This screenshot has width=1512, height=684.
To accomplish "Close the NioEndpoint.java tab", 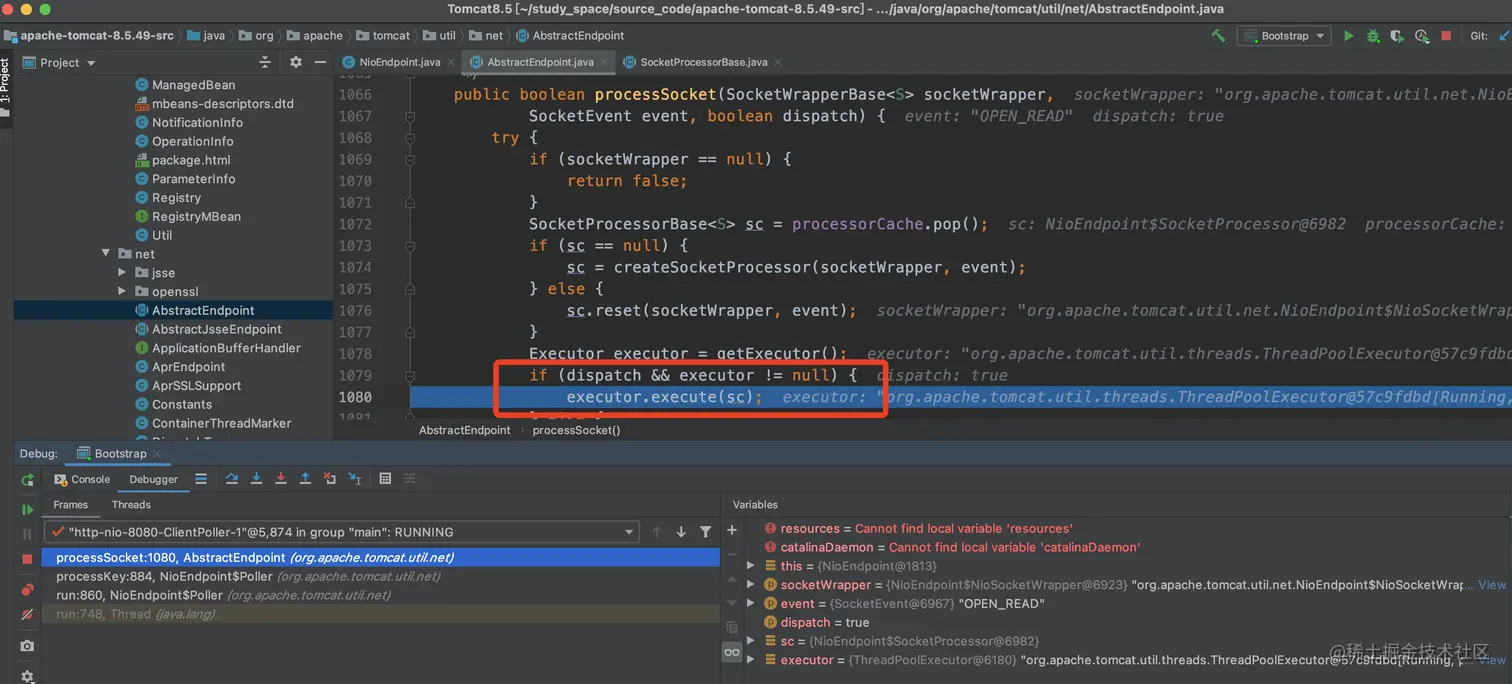I will pyautogui.click(x=451, y=62).
